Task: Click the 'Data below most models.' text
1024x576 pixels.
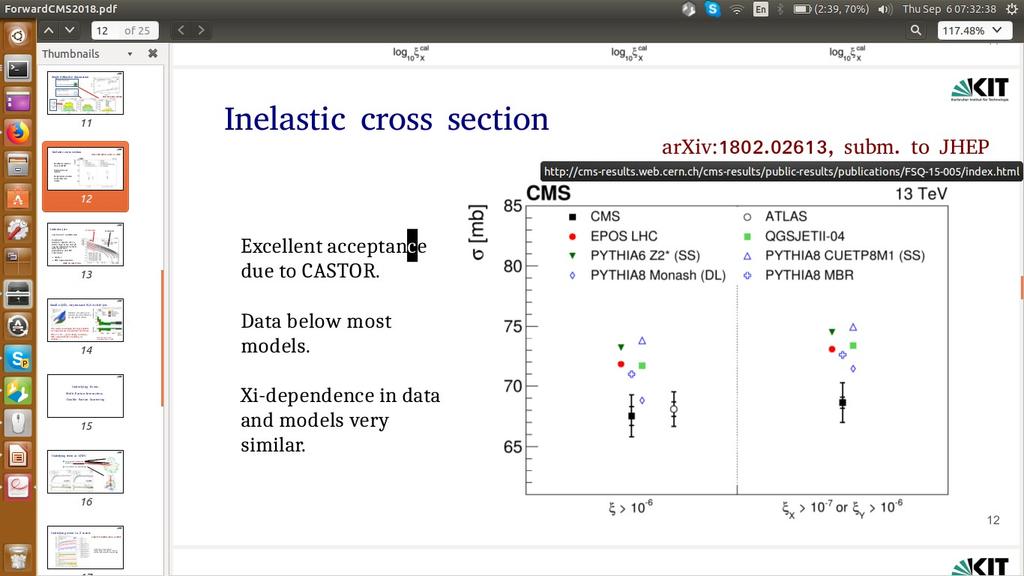Action: tap(316, 334)
